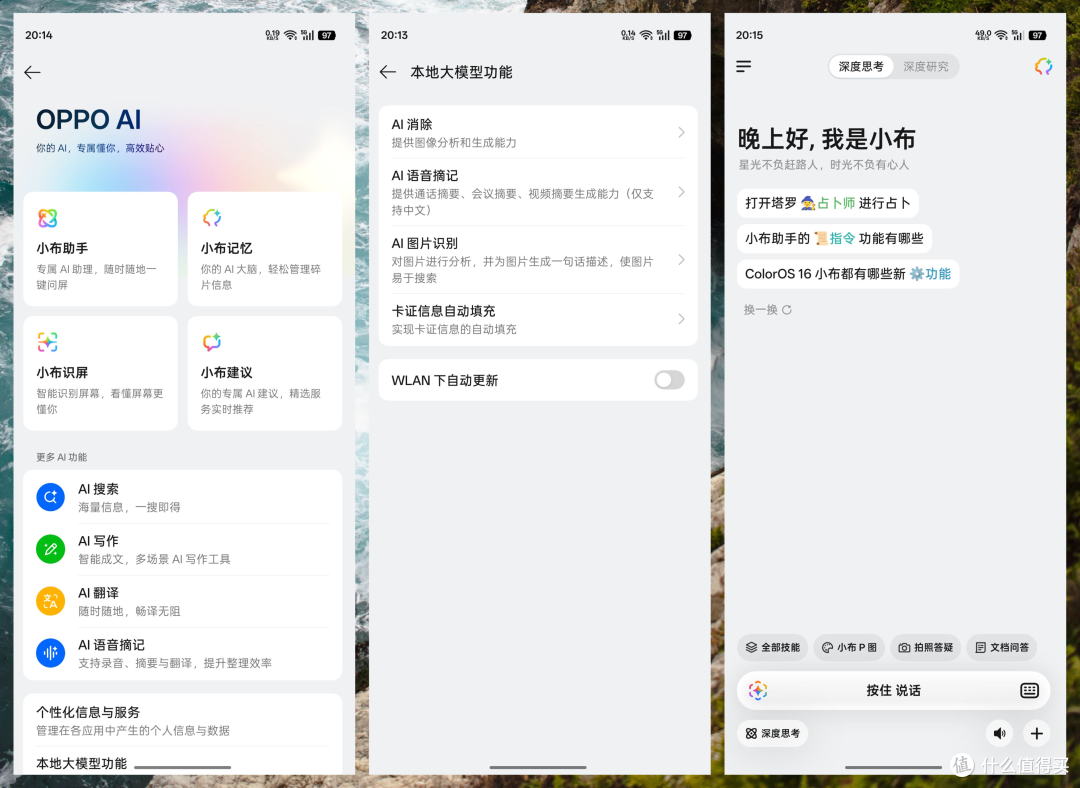Tap the plus icon to add attachment
Viewport: 1080px width, 788px height.
click(x=1037, y=734)
